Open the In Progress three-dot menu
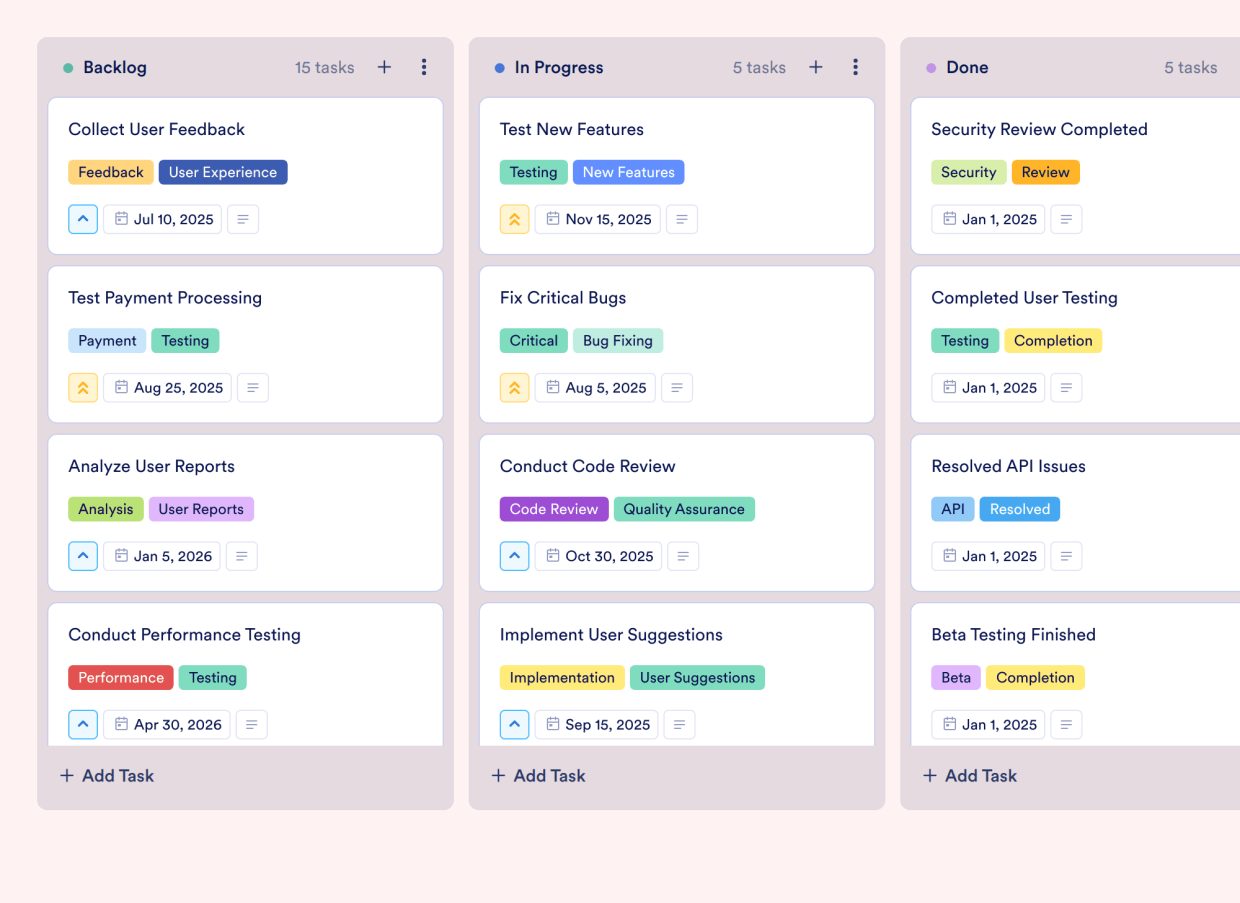Viewport: 1240px width, 903px height. coord(855,67)
